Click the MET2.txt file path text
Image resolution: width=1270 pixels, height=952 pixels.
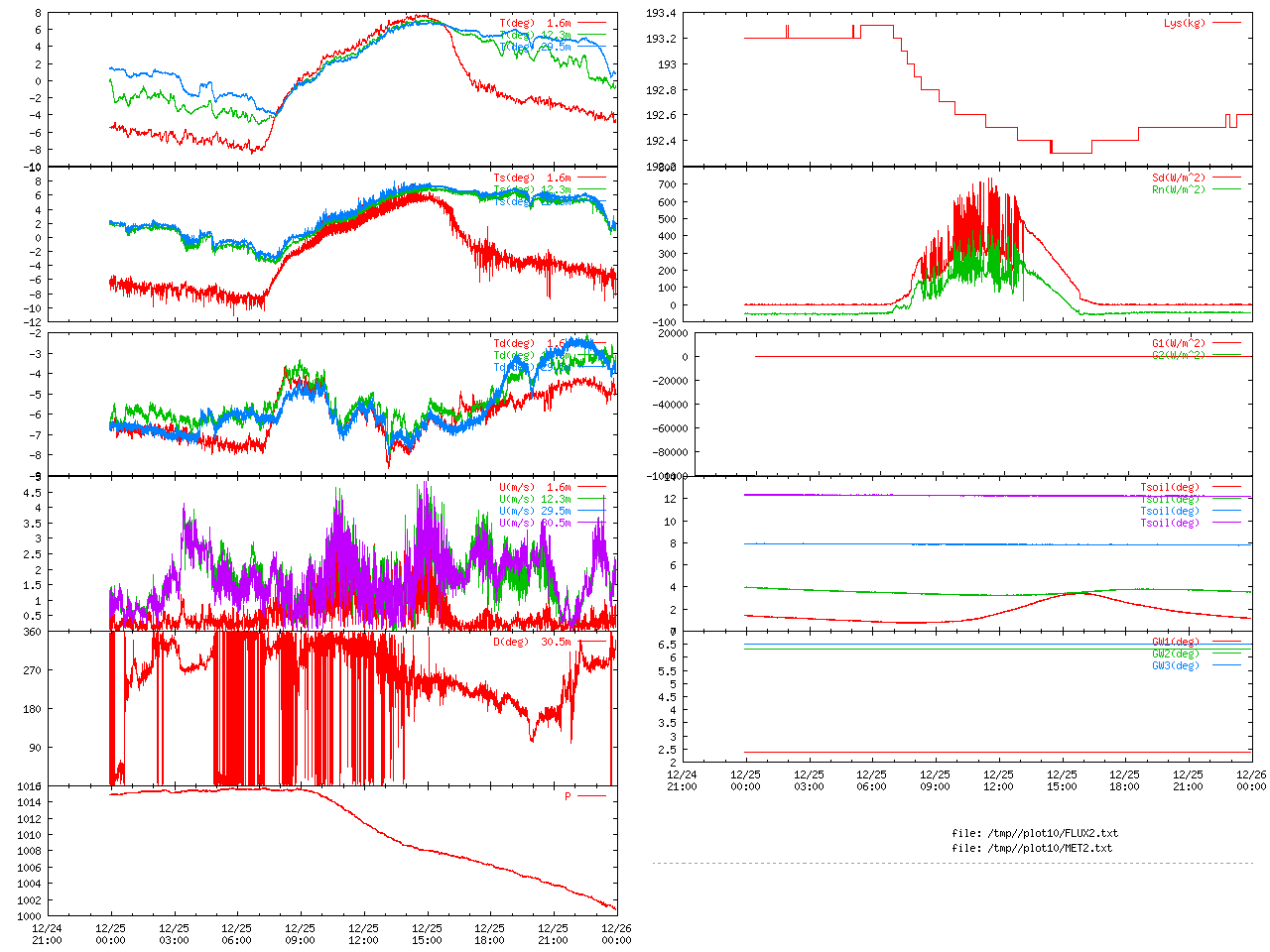1032,848
